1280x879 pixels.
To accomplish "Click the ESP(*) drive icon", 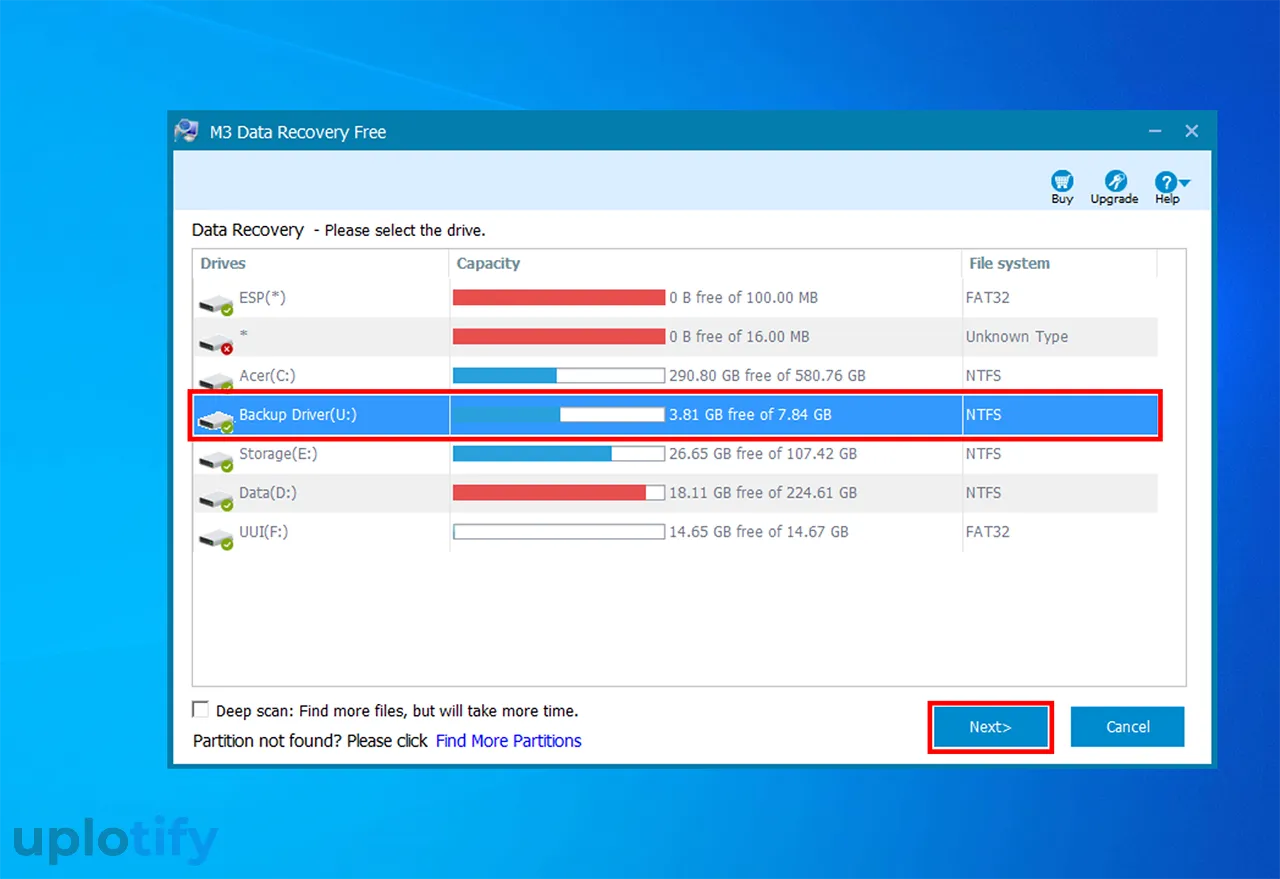I will 216,303.
